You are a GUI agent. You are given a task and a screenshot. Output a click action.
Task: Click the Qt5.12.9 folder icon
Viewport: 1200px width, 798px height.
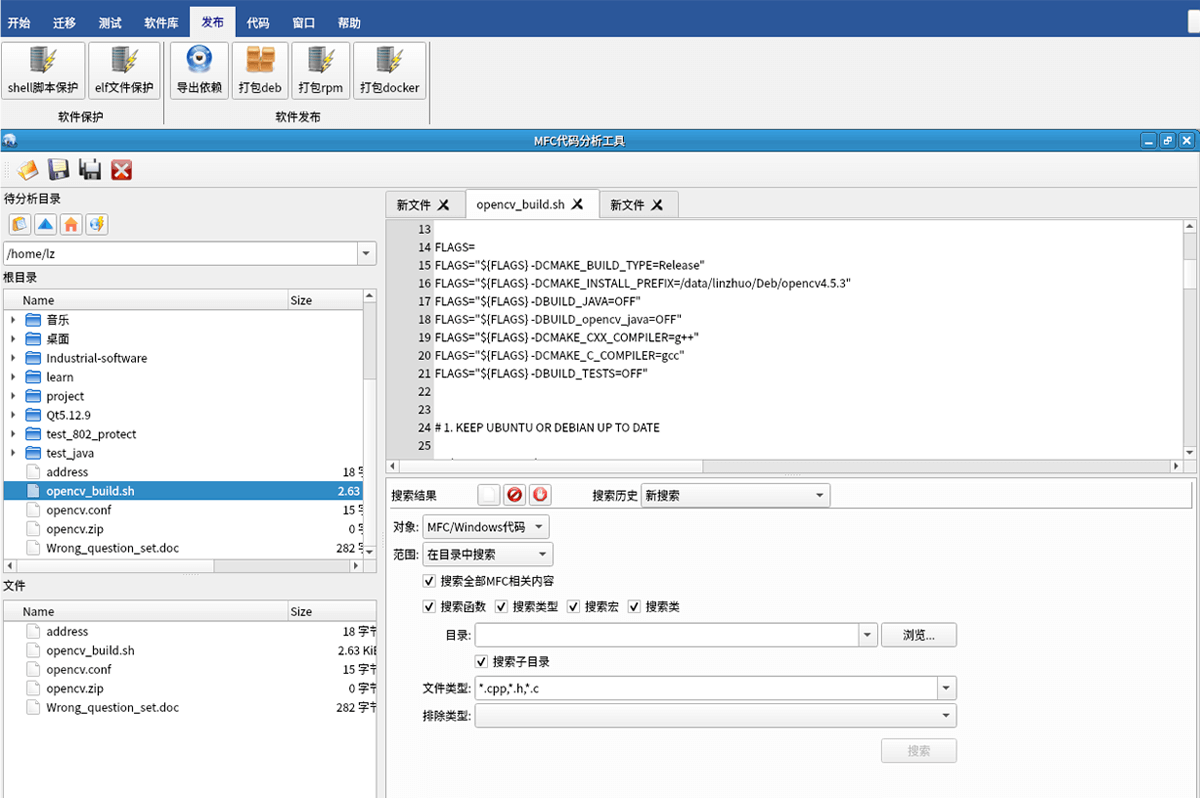point(34,415)
